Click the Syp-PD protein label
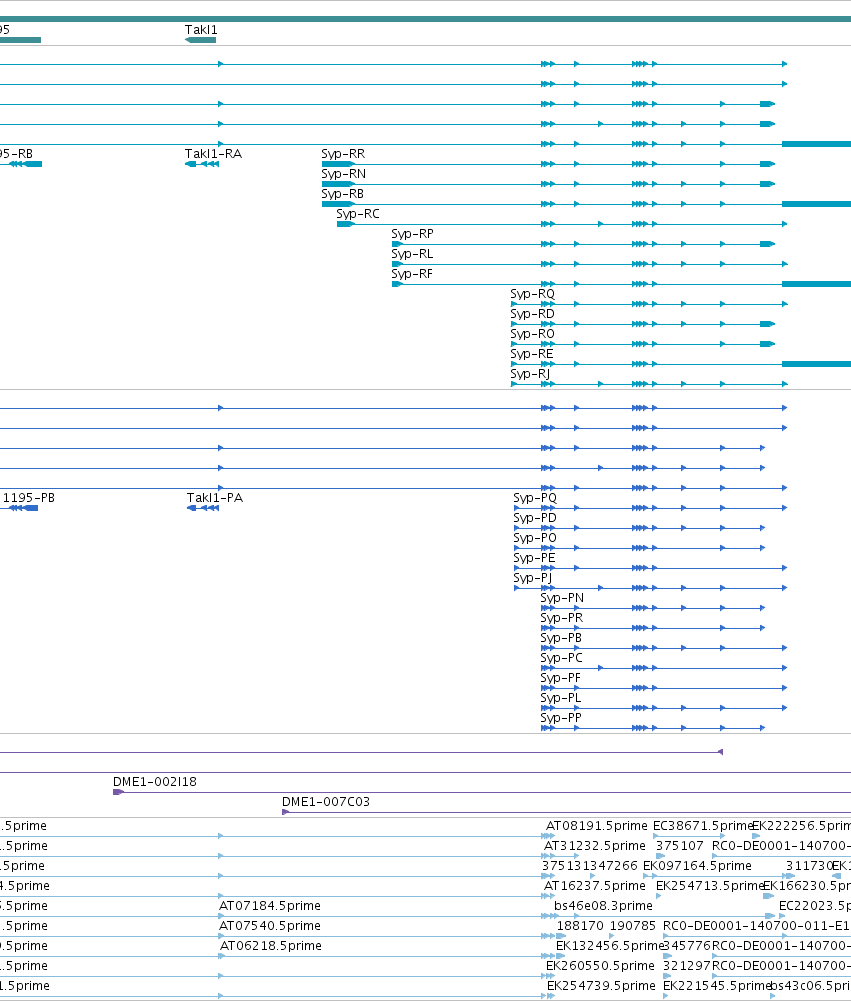 coord(535,518)
